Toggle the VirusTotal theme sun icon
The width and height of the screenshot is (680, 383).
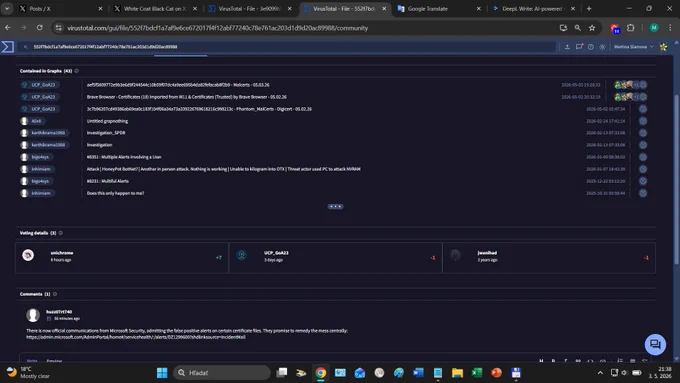(602, 46)
